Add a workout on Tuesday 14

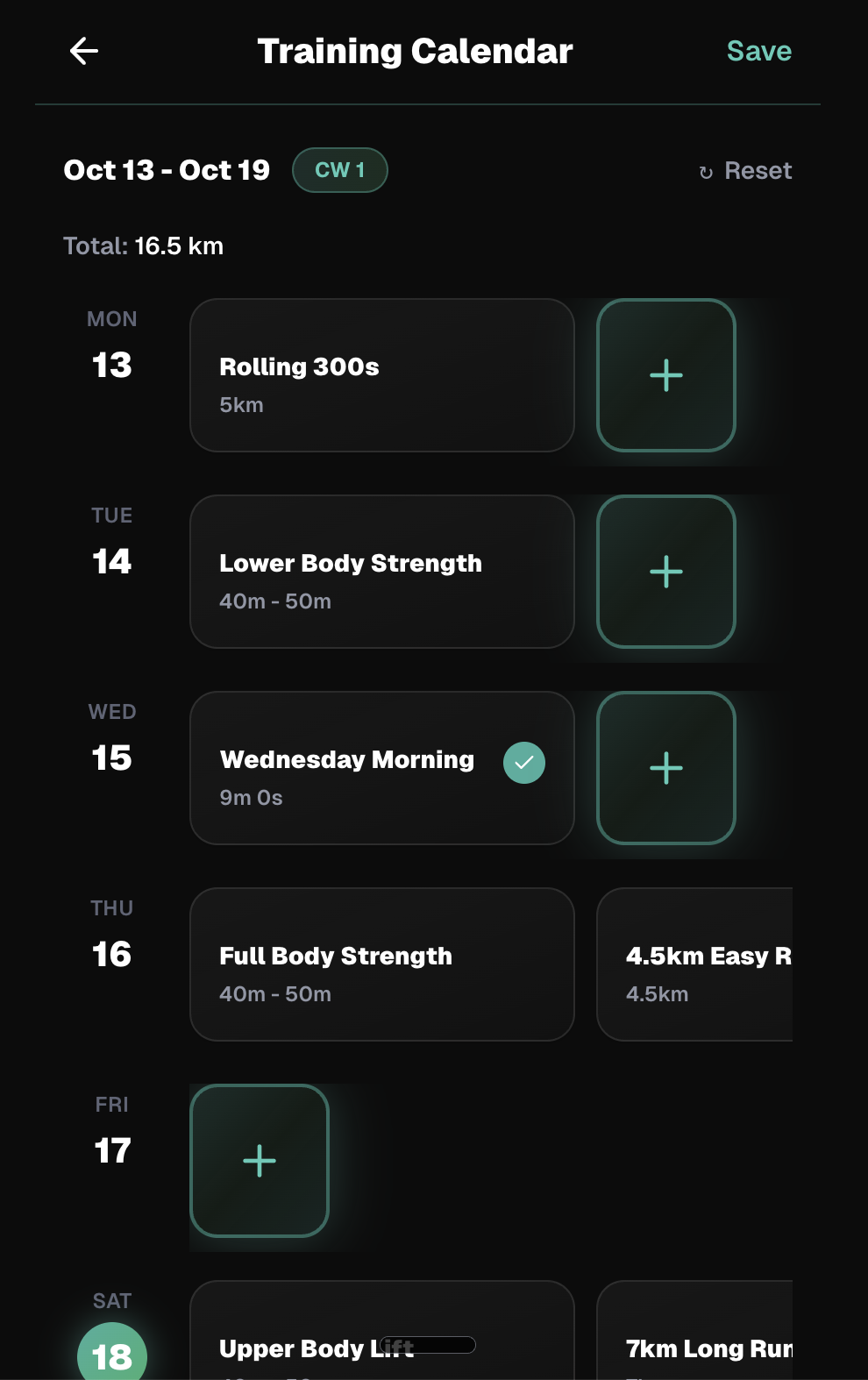[665, 572]
